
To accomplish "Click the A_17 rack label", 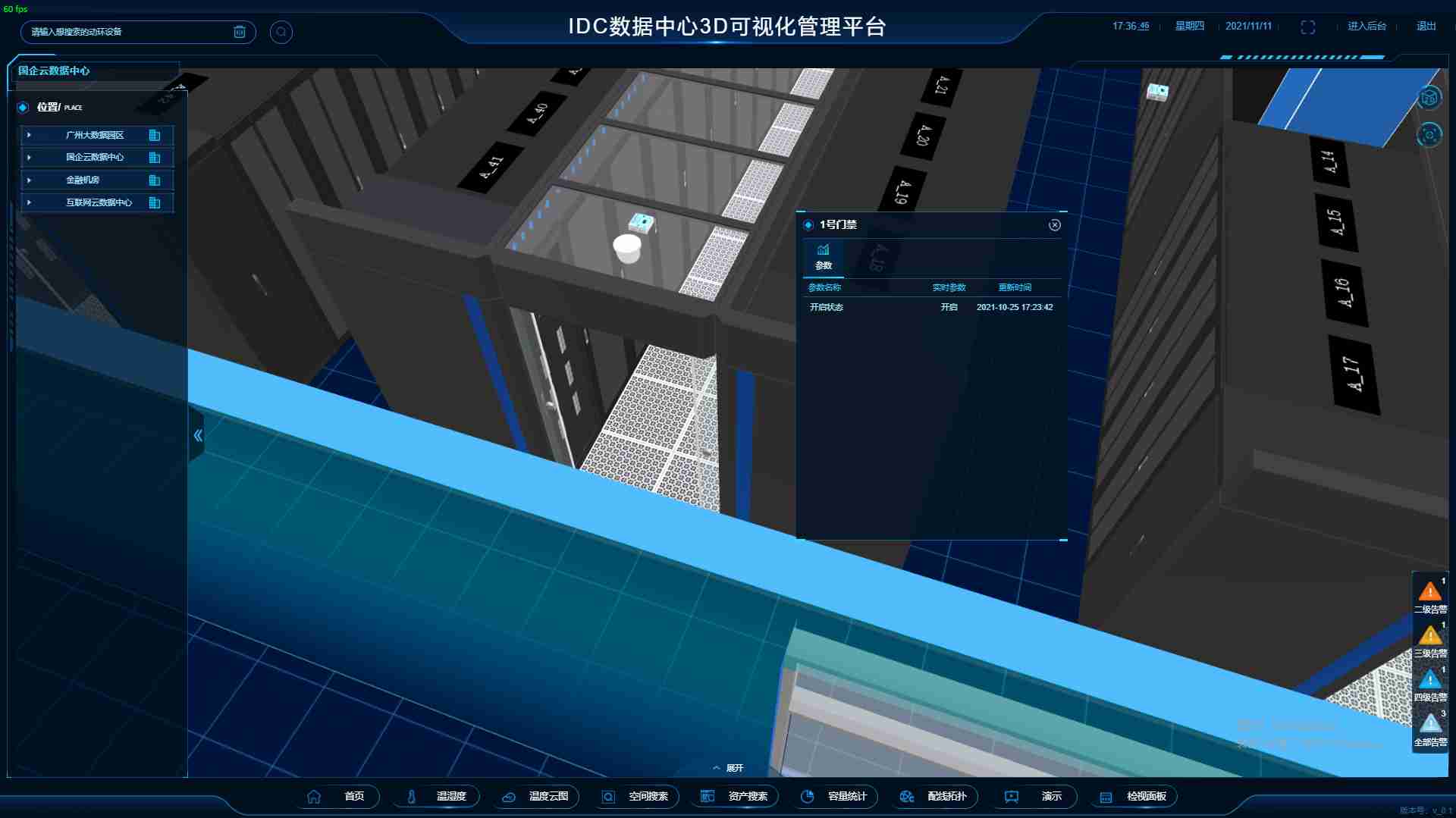I will pos(1354,375).
